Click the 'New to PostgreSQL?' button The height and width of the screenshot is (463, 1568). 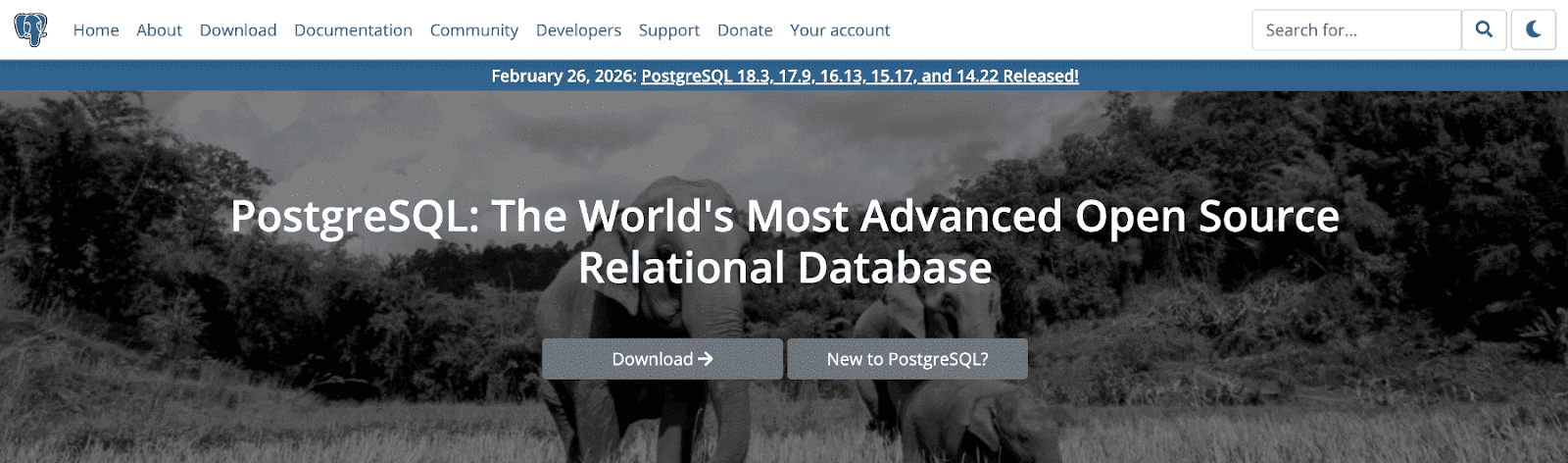907,359
